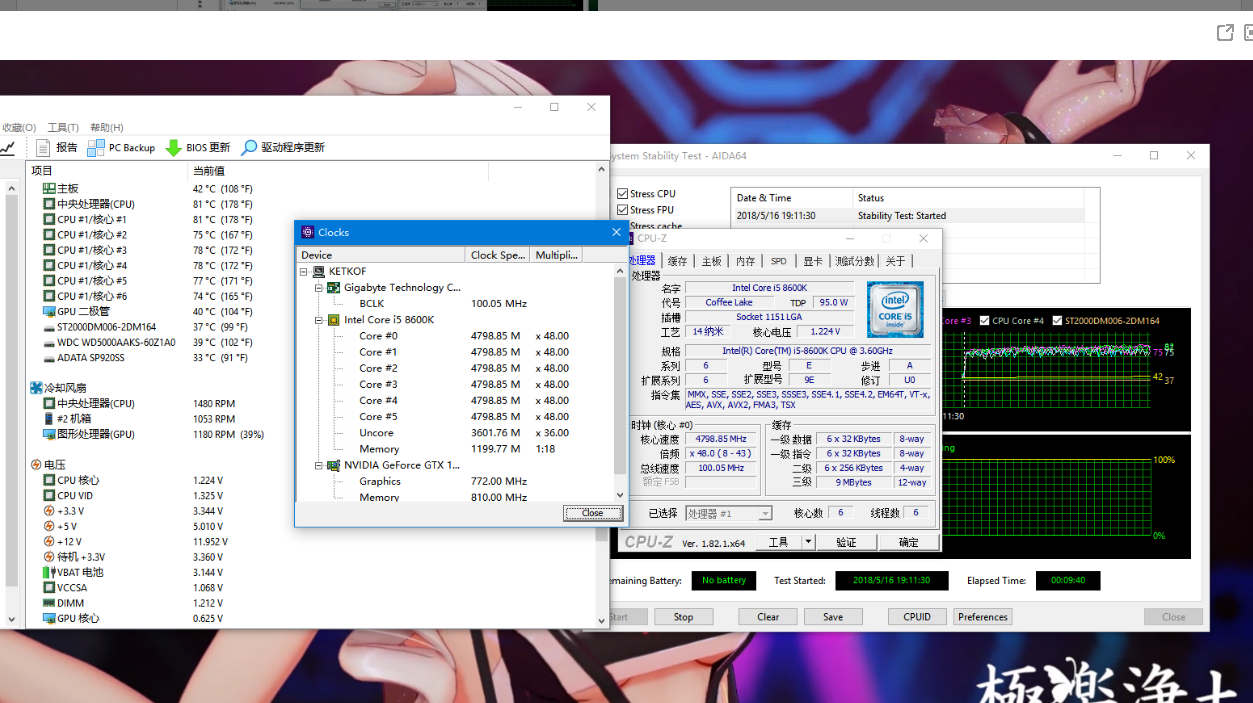Switch to the SPD tab in CPU-Z
This screenshot has width=1253, height=703.
click(778, 260)
